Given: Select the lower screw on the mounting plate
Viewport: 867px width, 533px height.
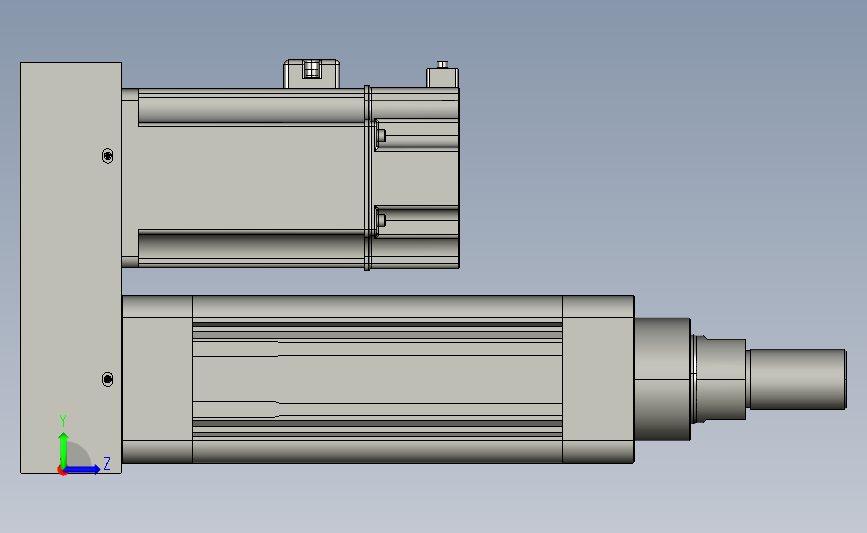Looking at the screenshot, I should pyautogui.click(x=108, y=379).
